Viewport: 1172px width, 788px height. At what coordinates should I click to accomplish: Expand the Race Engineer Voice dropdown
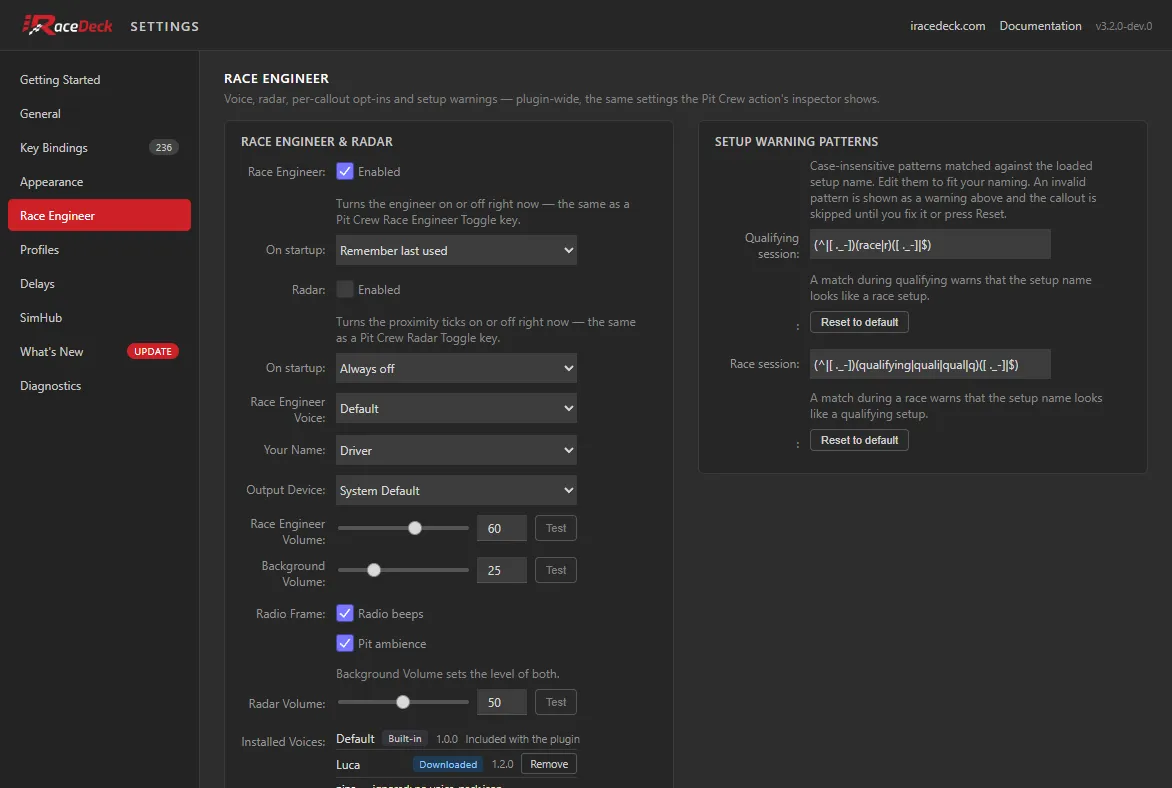click(x=456, y=408)
